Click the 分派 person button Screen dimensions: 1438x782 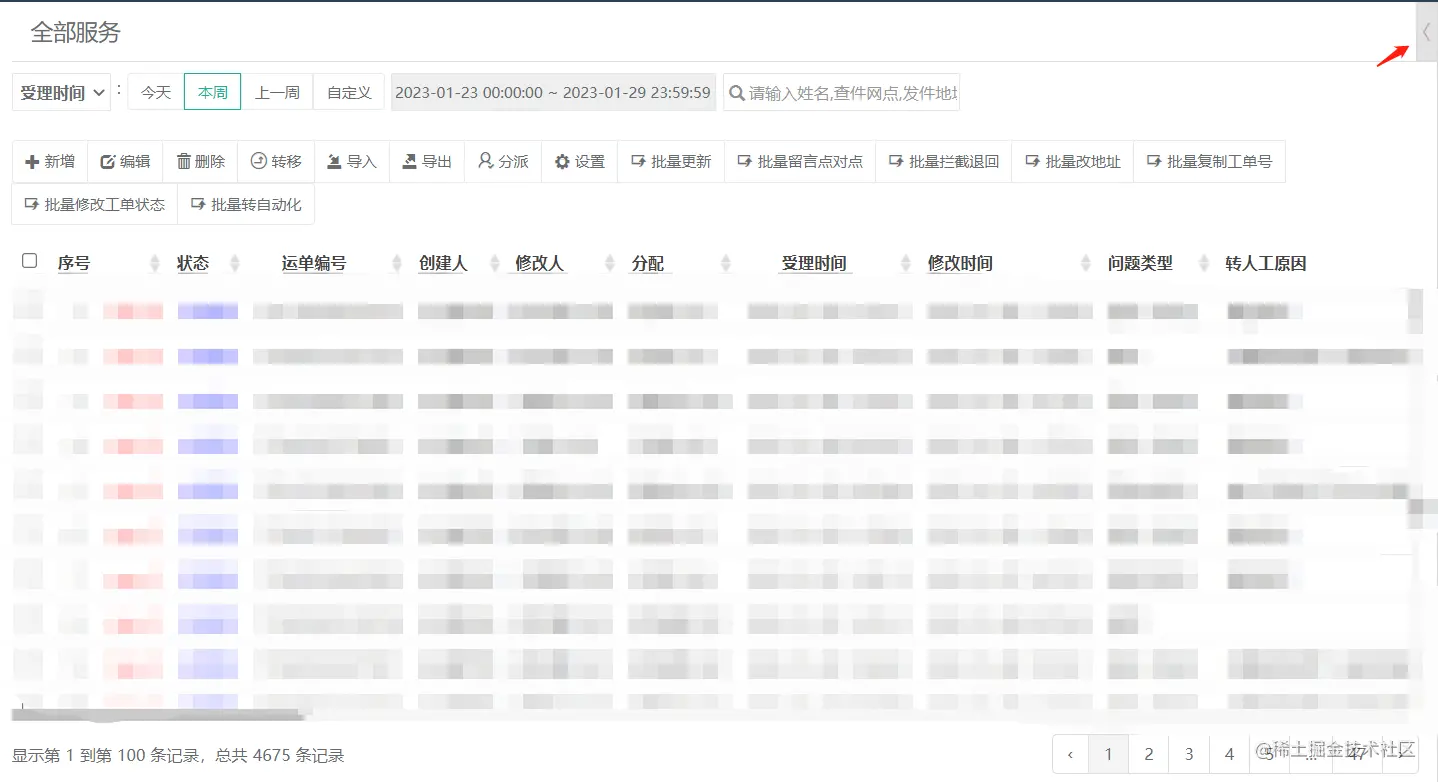(x=503, y=161)
